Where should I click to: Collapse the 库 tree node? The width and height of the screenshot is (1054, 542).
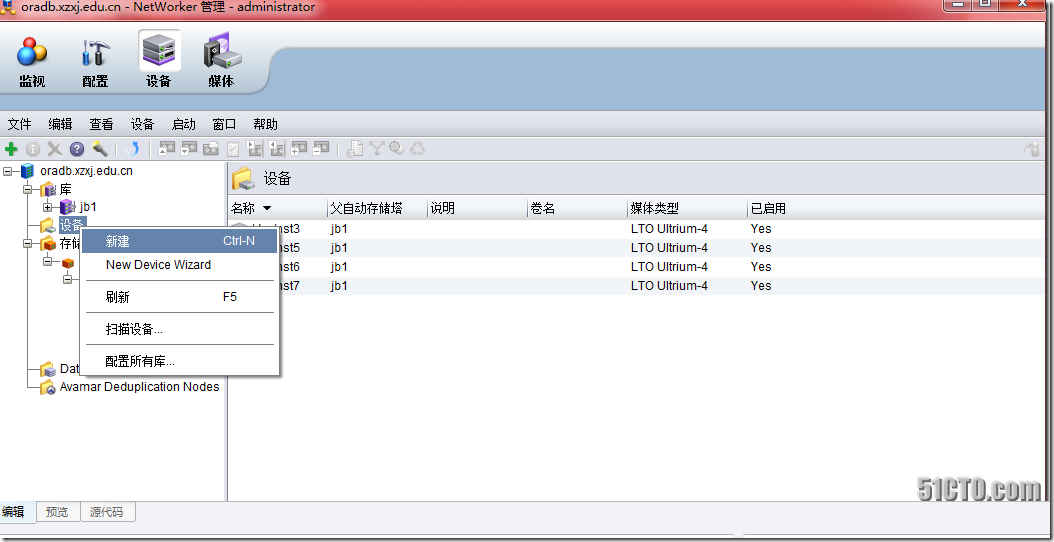tap(28, 190)
